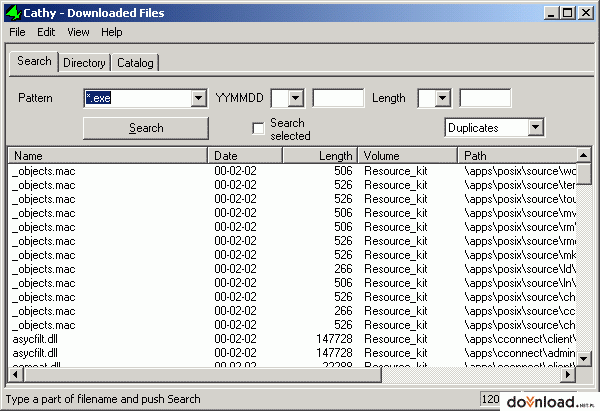The image size is (600, 411).
Task: Click the Cathy app icon in title bar
Action: tap(13, 13)
